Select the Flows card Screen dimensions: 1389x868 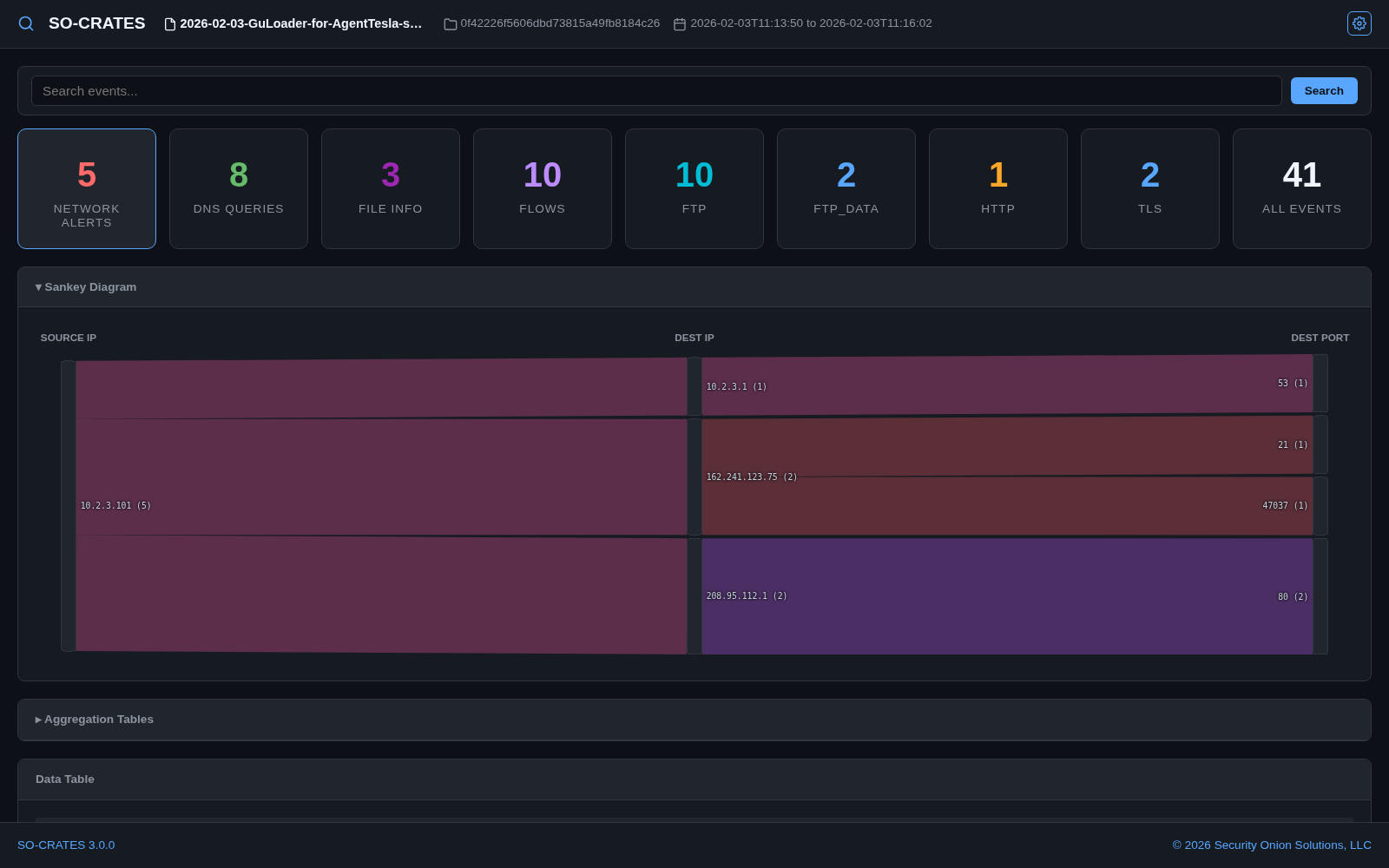point(543,188)
